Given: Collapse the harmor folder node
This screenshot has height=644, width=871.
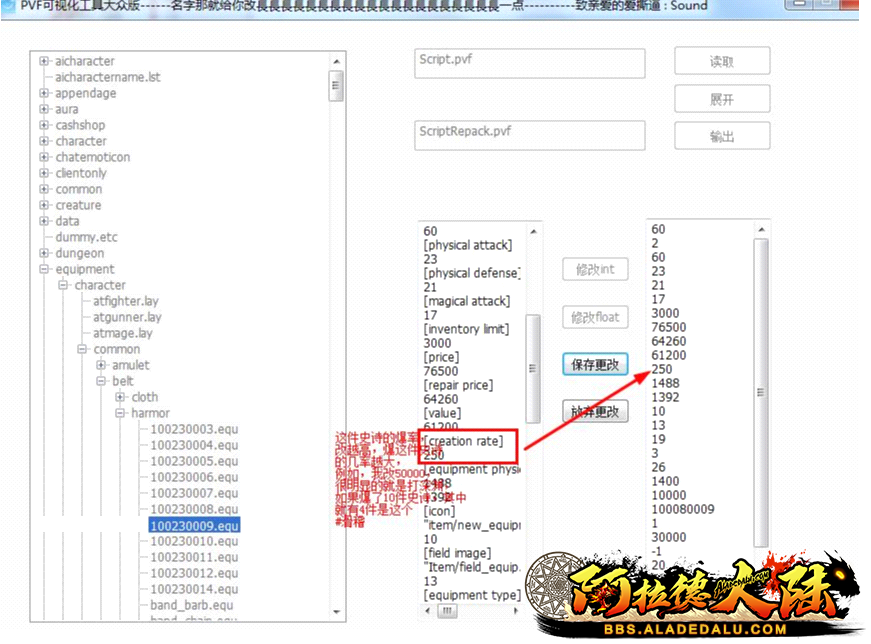Looking at the screenshot, I should pos(120,413).
